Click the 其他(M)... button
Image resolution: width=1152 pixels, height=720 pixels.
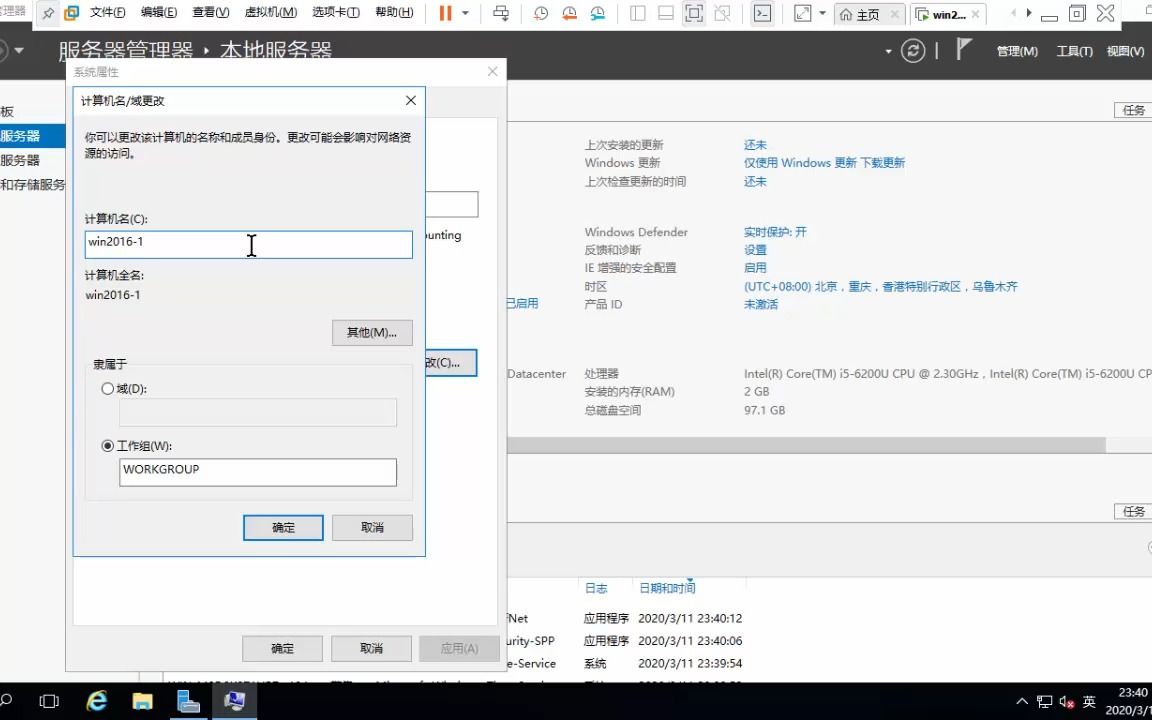coord(372,333)
